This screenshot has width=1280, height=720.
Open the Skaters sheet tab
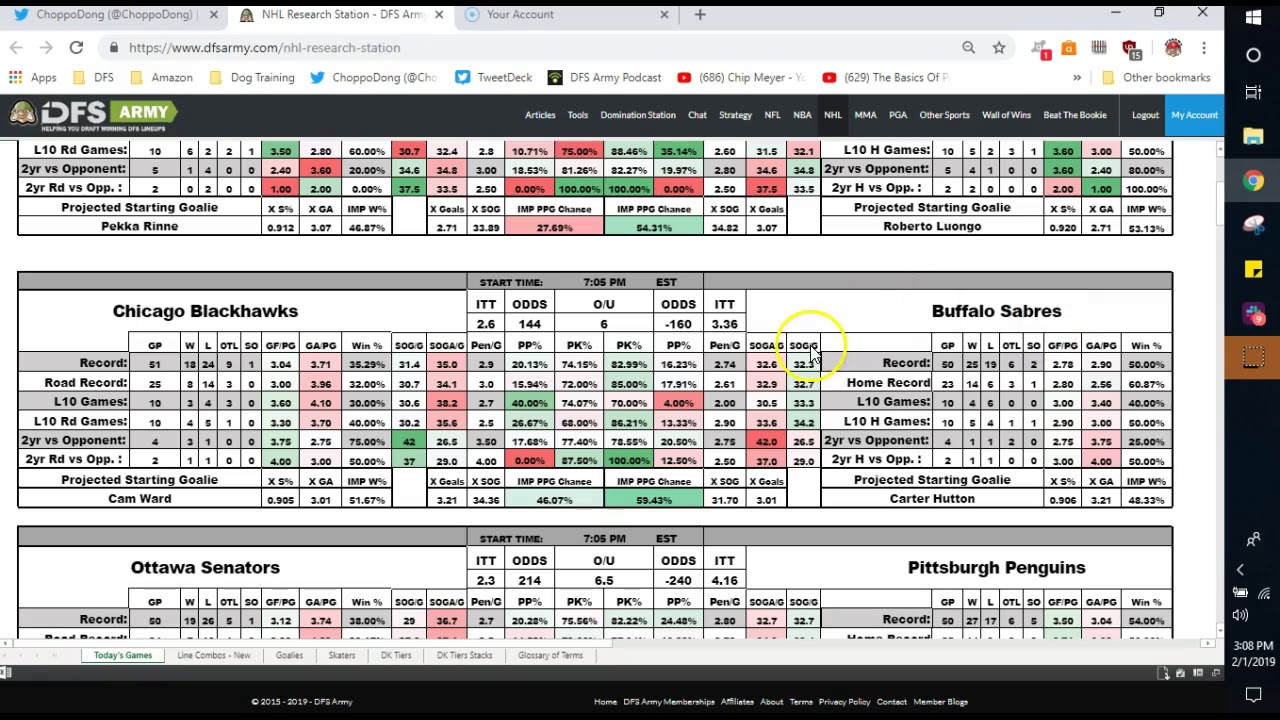pos(342,655)
